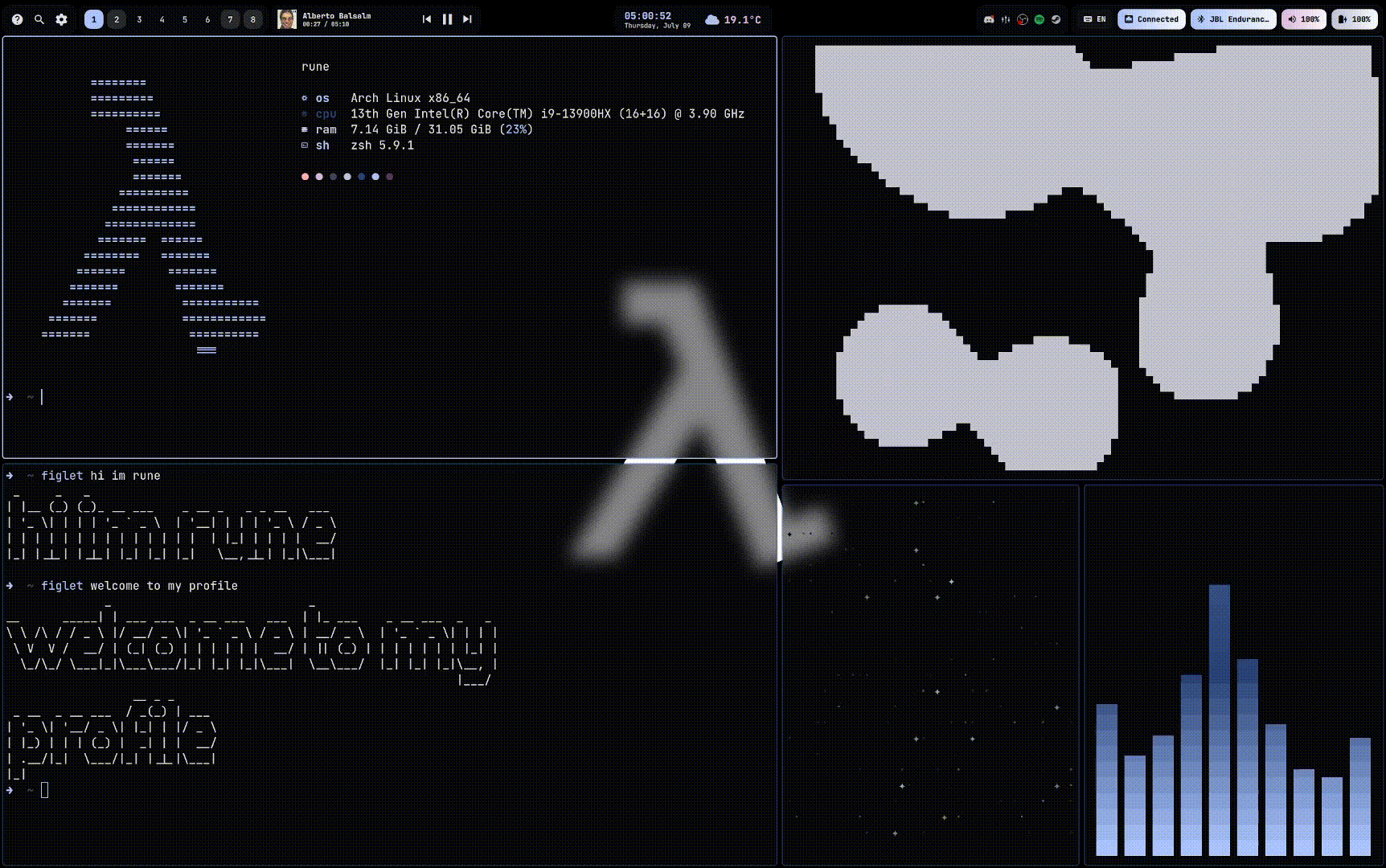The height and width of the screenshot is (868, 1386).
Task: Click the 7.14 GiB ram usage line
Action: click(417, 129)
